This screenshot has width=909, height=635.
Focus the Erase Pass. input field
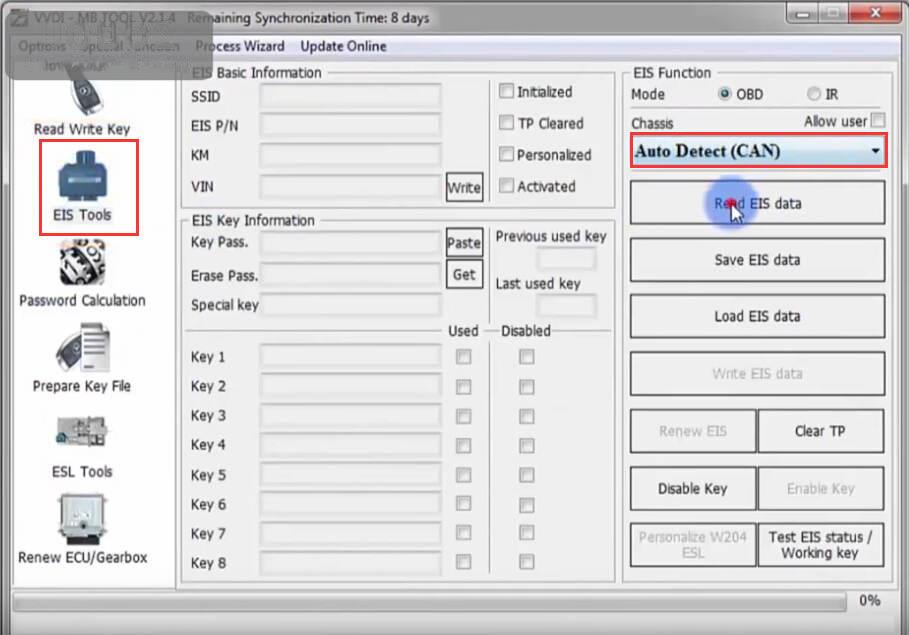(350, 274)
